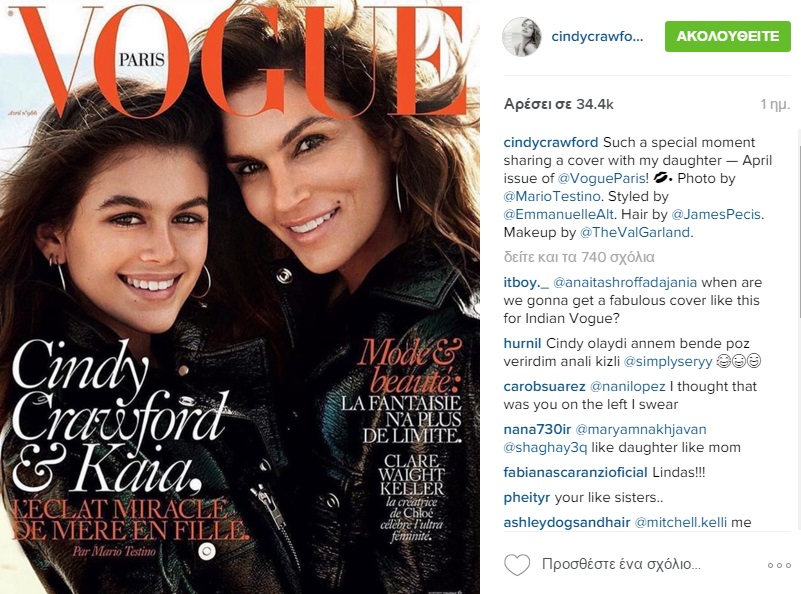The width and height of the screenshot is (801, 594).
Task: Open the @anaitashroffadajania mention
Action: click(x=625, y=282)
